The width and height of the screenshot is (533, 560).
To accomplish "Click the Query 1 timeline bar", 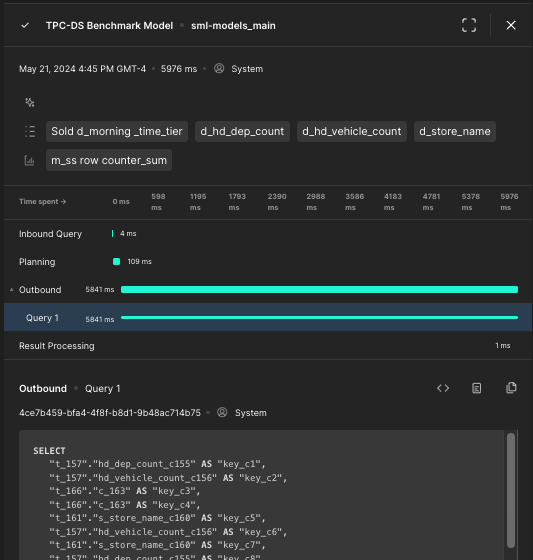I will click(x=319, y=317).
